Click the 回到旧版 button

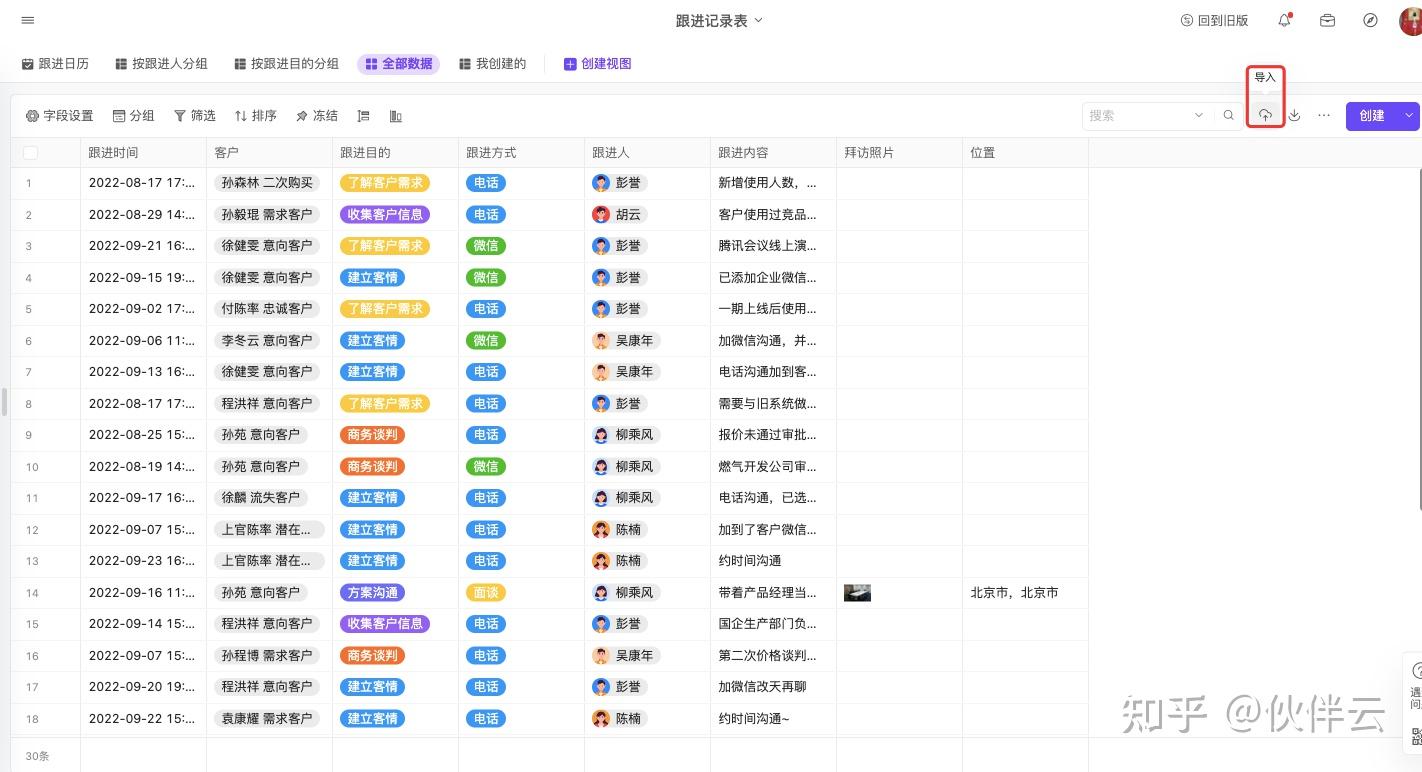tap(1215, 21)
